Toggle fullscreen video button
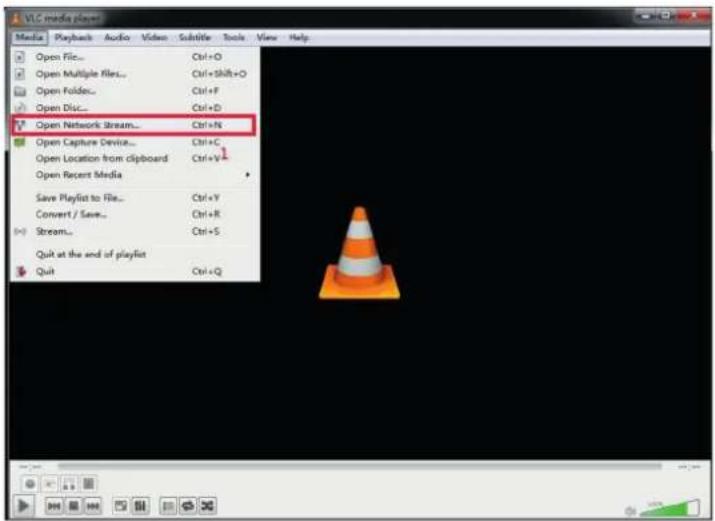 pyautogui.click(x=121, y=506)
